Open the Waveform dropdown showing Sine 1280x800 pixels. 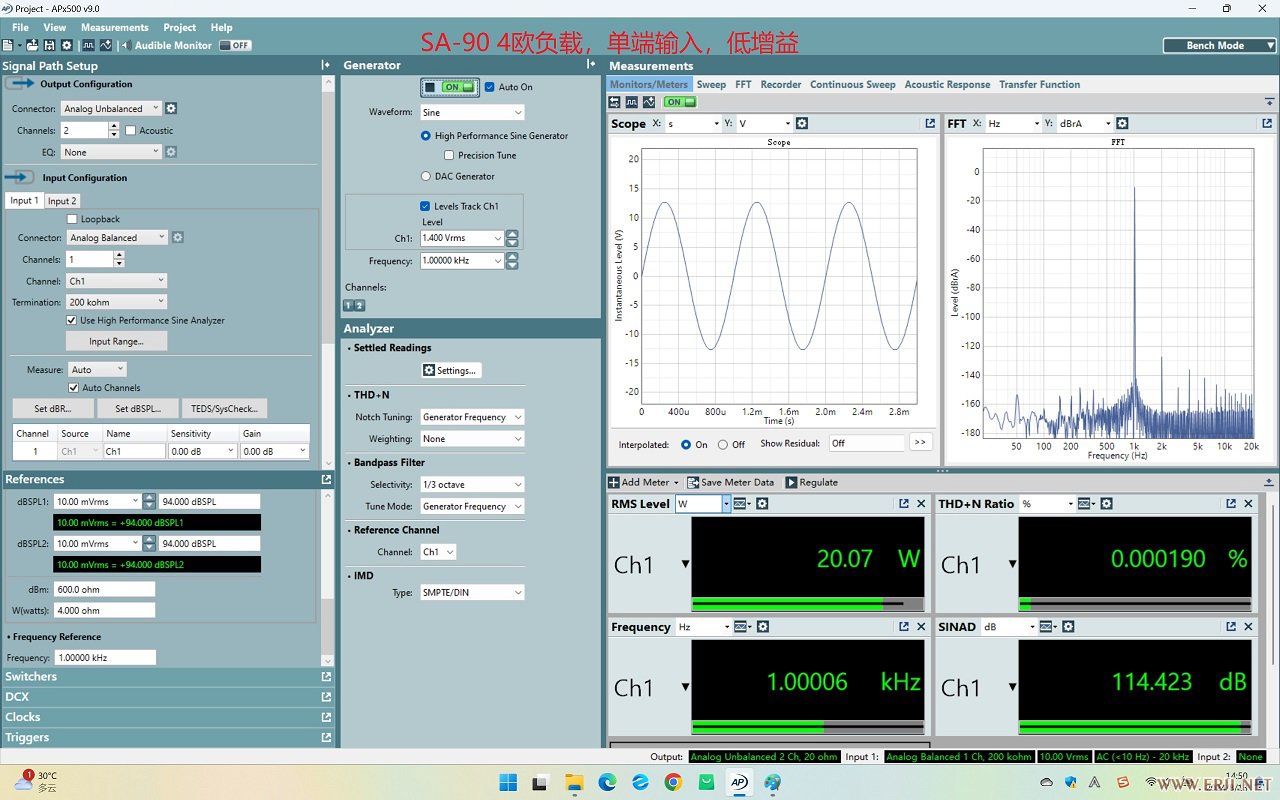(x=472, y=112)
